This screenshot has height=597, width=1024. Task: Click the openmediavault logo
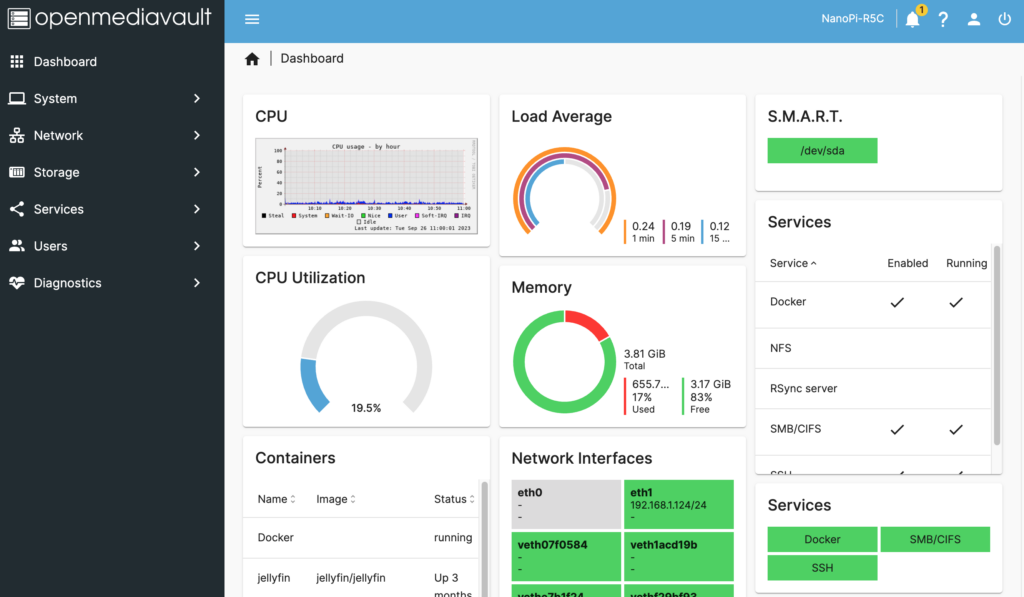tap(110, 19)
